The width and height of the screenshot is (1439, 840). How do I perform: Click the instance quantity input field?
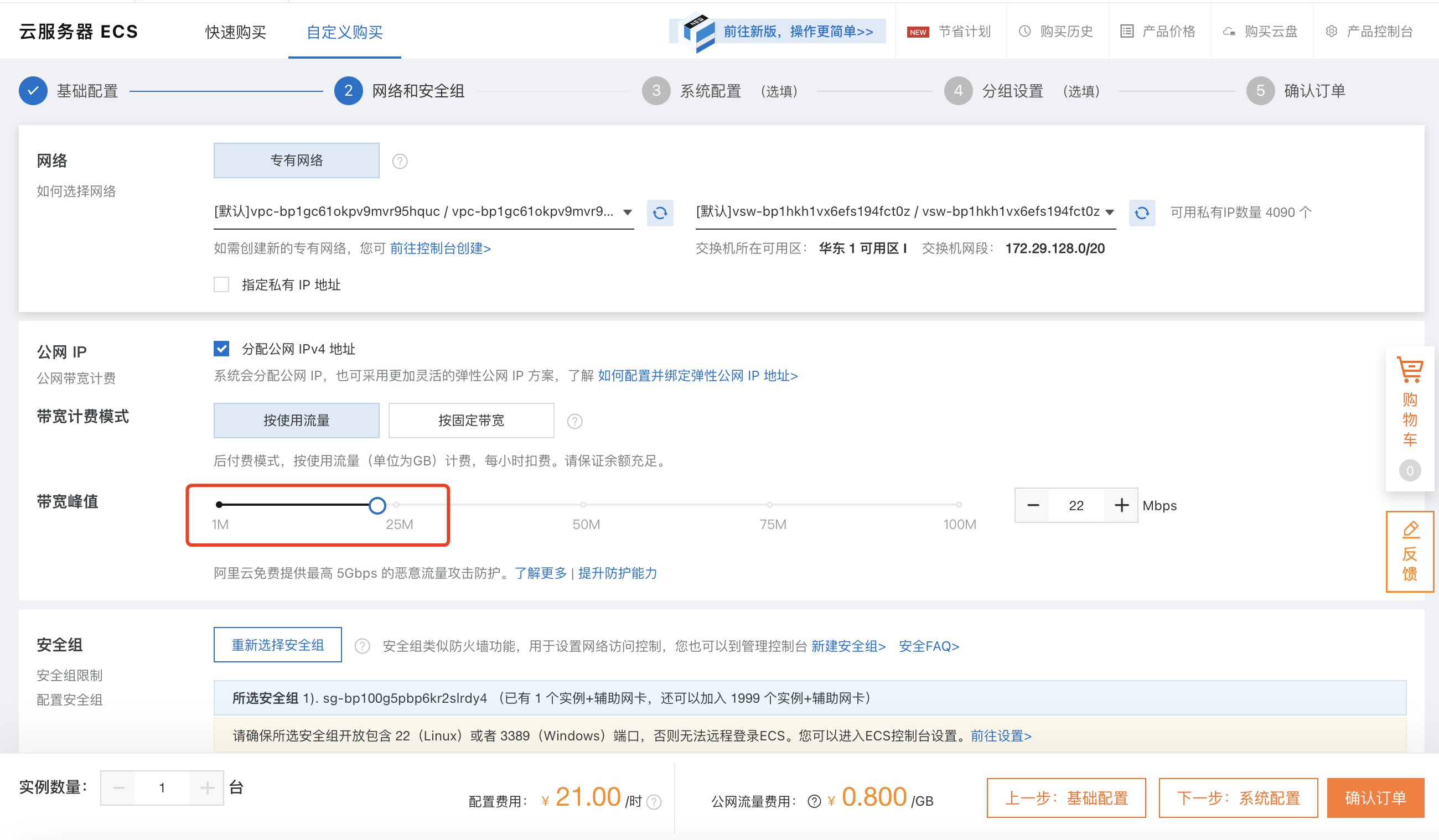[162, 787]
